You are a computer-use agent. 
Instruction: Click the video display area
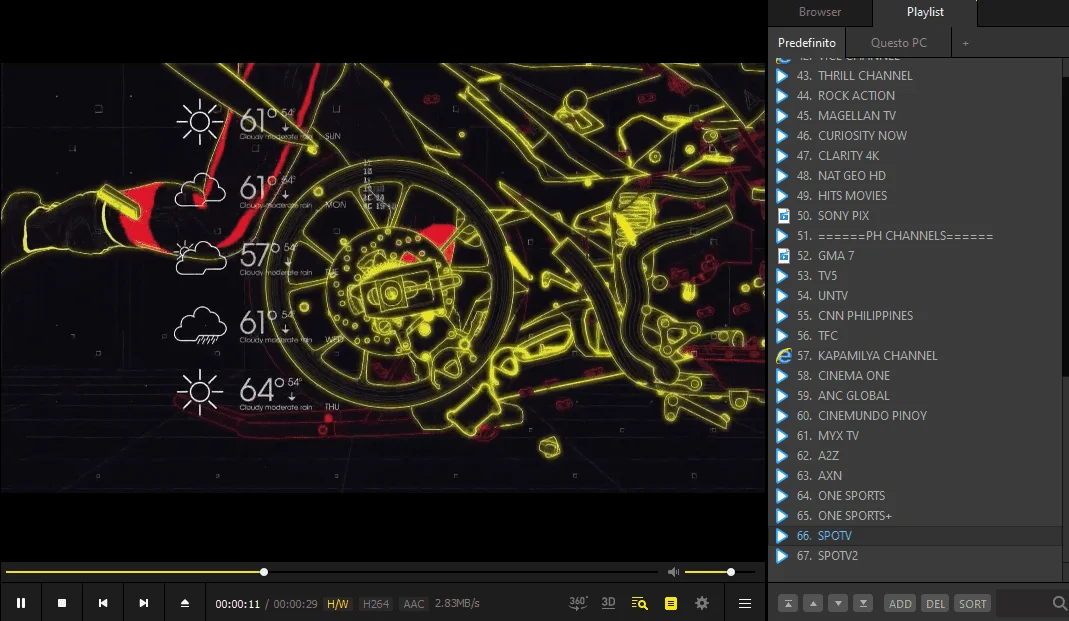pos(382,277)
